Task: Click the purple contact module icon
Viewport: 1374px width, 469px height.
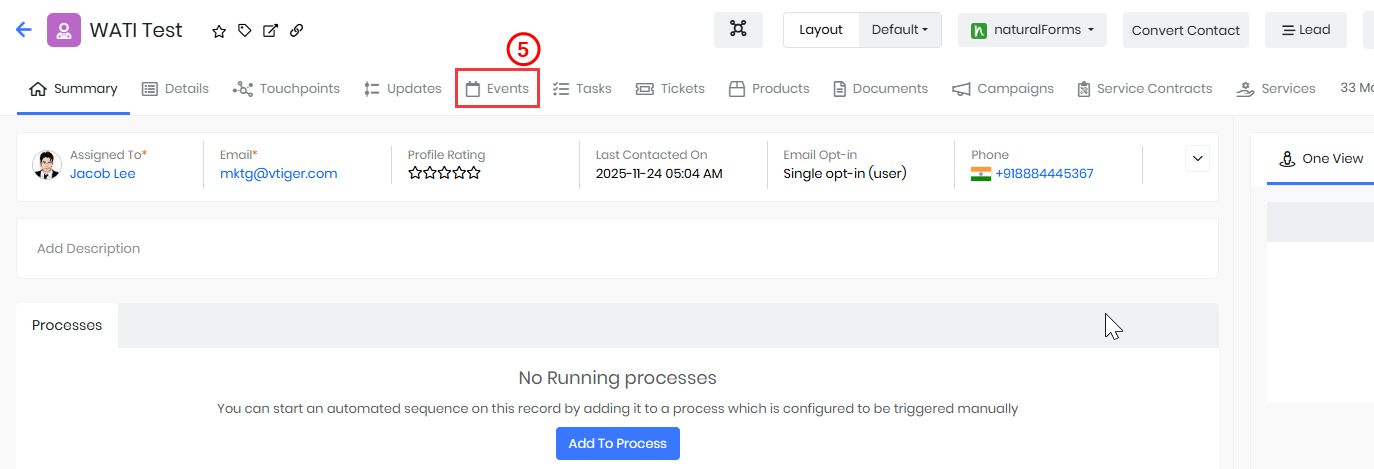Action: point(64,30)
